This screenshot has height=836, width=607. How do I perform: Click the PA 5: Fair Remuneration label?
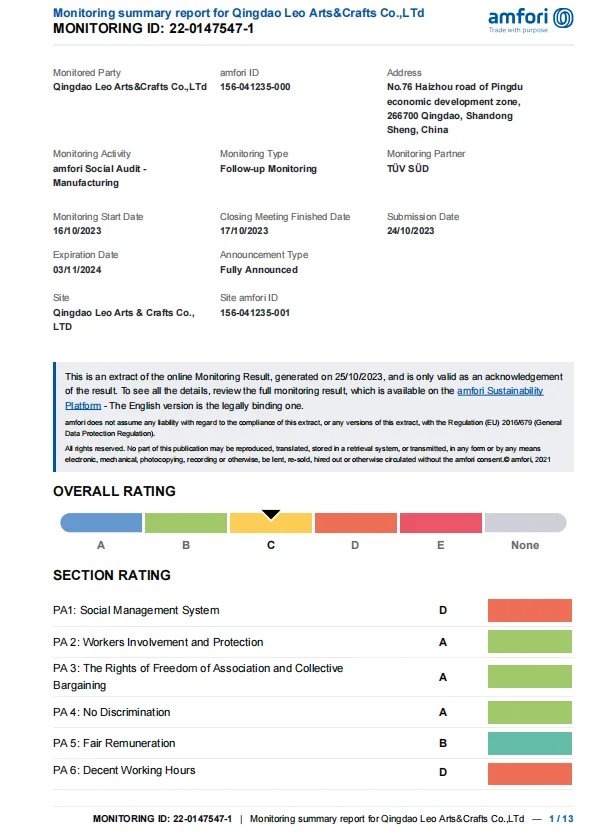pyautogui.click(x=114, y=743)
